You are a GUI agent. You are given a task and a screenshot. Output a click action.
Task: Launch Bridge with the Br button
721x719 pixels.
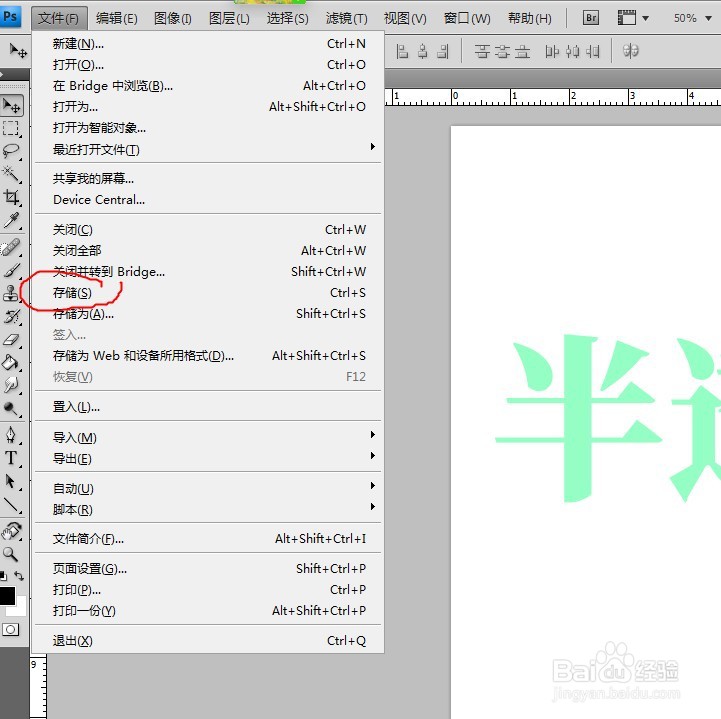[x=591, y=18]
